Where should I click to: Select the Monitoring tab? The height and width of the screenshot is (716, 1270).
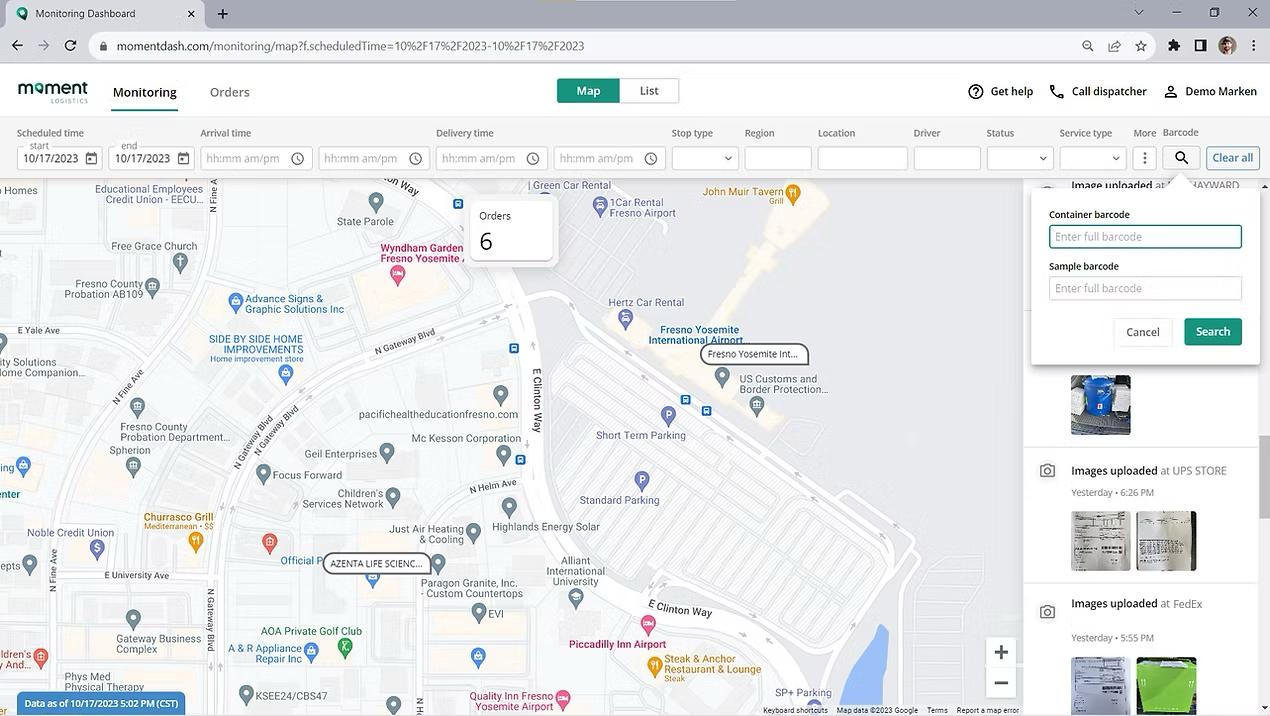tap(144, 92)
